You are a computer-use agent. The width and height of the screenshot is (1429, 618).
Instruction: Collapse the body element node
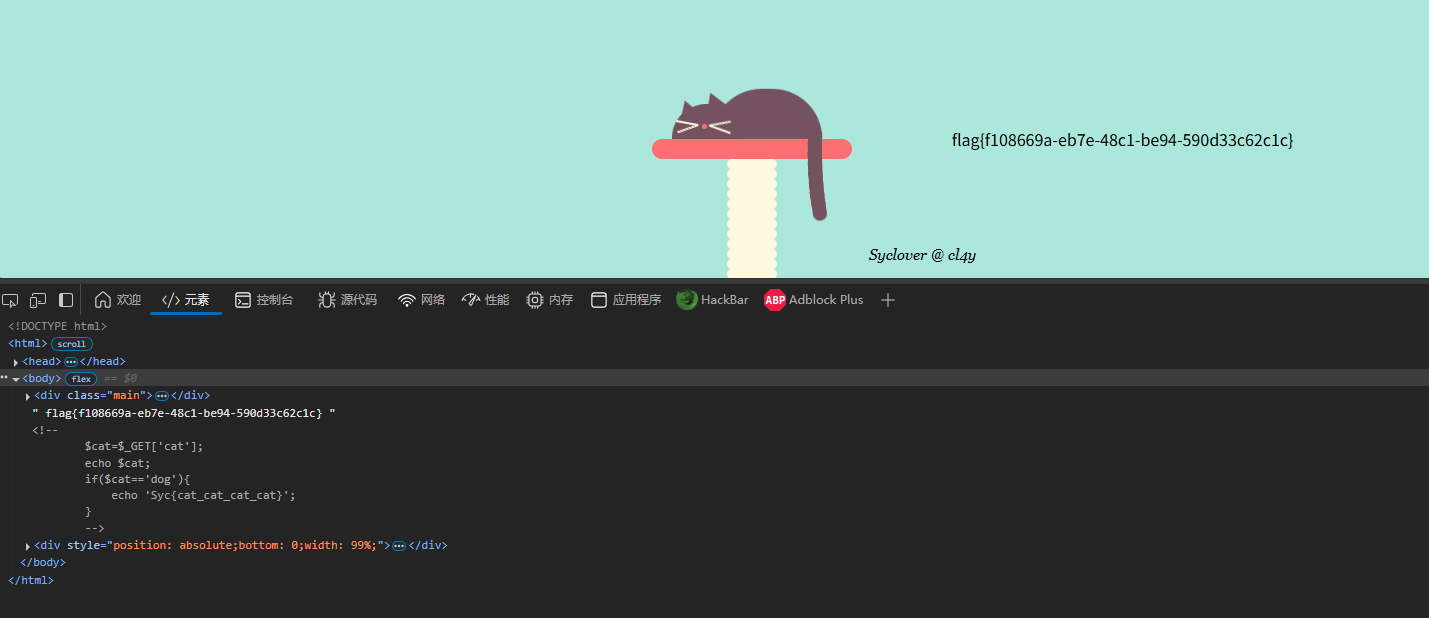click(16, 379)
